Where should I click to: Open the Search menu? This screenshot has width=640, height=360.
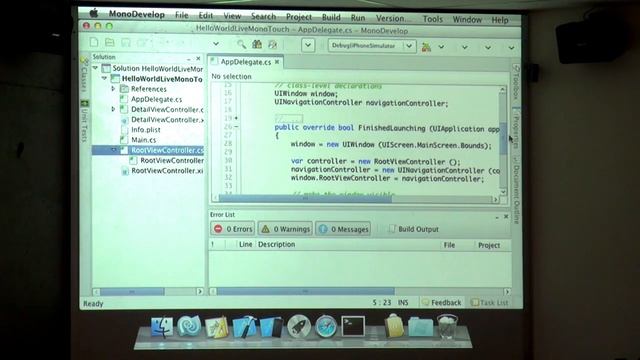(263, 16)
